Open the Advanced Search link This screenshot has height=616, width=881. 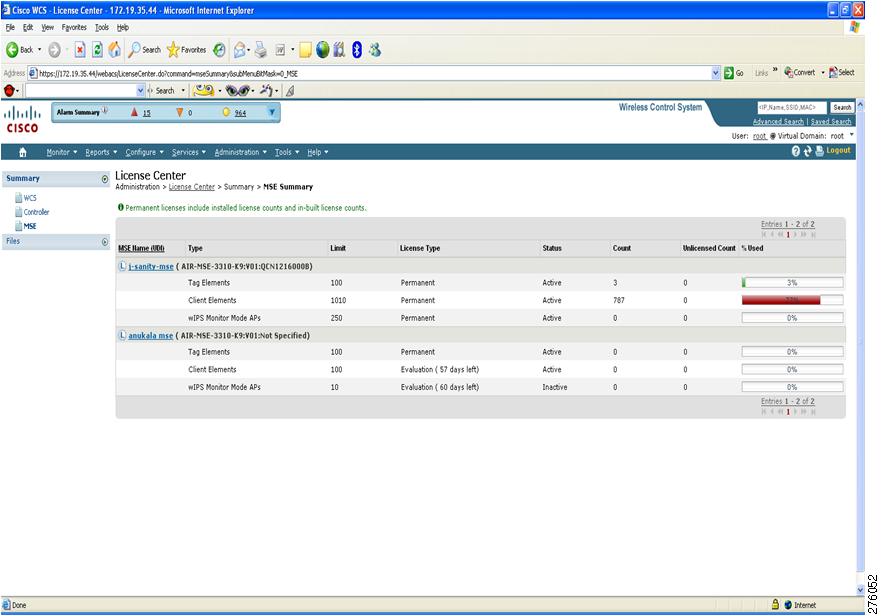pyautogui.click(x=778, y=121)
